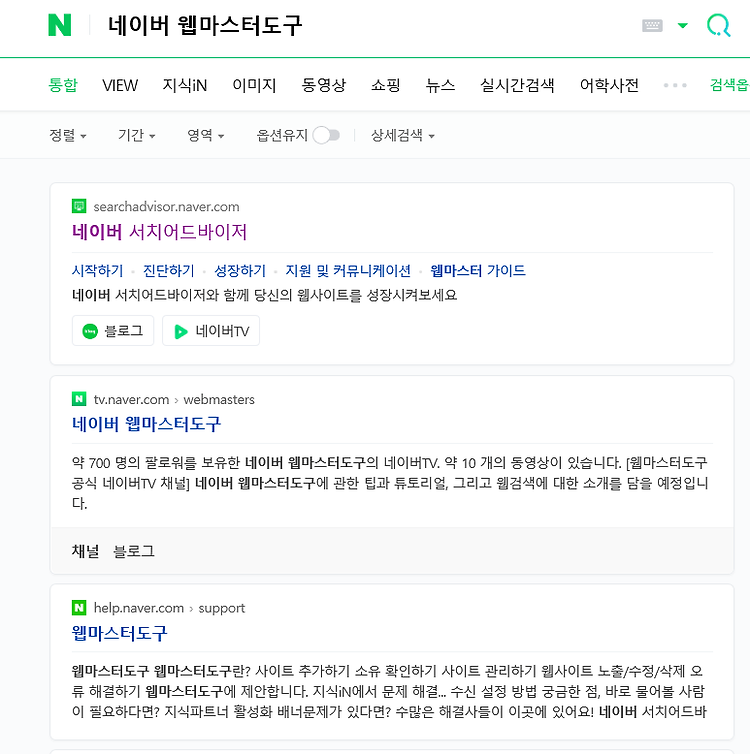Open the searchadvisor.naver.com URL
This screenshot has height=754, width=750.
166,206
